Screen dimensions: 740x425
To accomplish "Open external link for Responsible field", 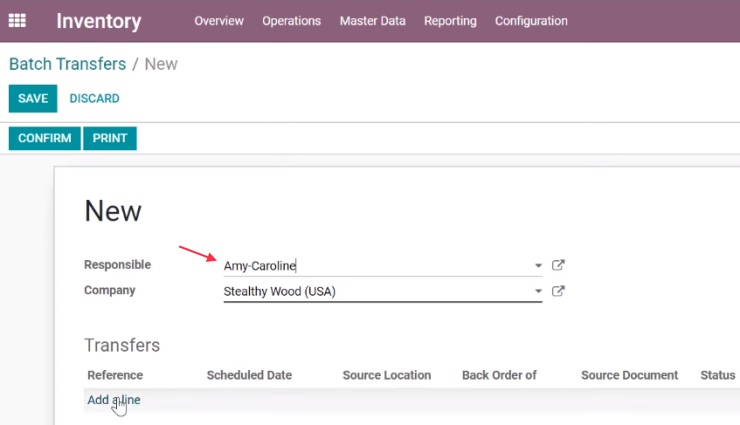I will coord(558,265).
